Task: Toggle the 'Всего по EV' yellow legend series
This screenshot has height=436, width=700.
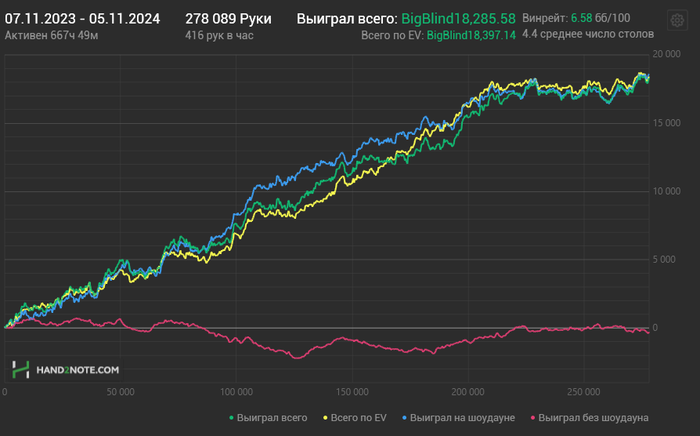Action: click(355, 418)
